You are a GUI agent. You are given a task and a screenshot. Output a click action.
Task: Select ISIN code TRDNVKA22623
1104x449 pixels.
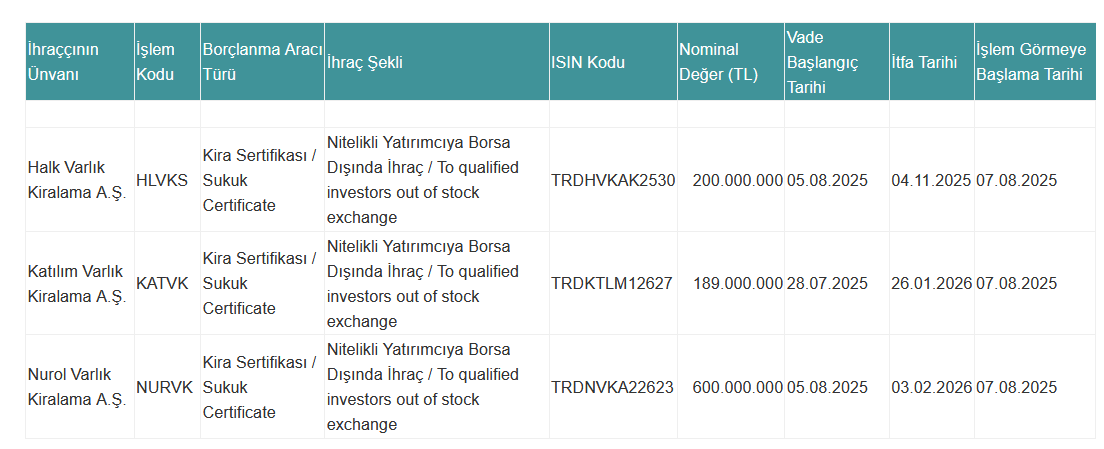(613, 387)
